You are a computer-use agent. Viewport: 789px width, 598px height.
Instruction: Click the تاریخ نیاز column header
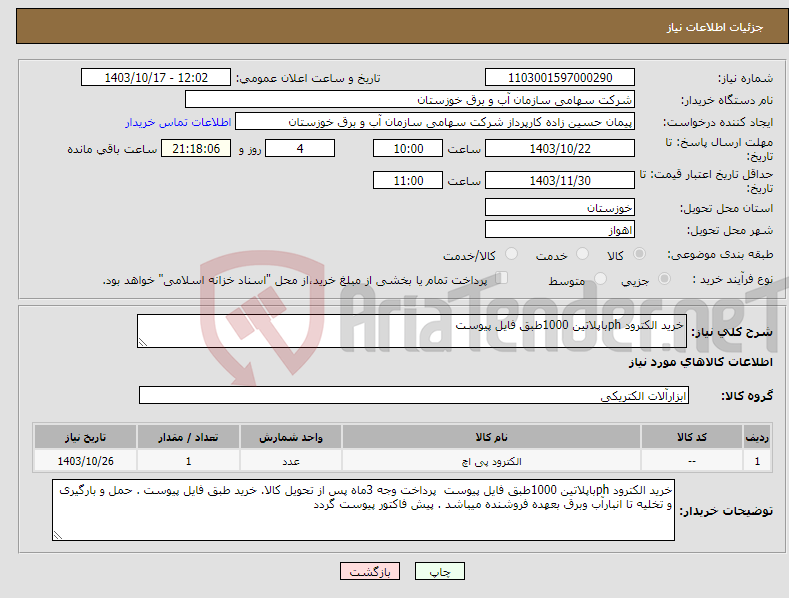tap(86, 437)
